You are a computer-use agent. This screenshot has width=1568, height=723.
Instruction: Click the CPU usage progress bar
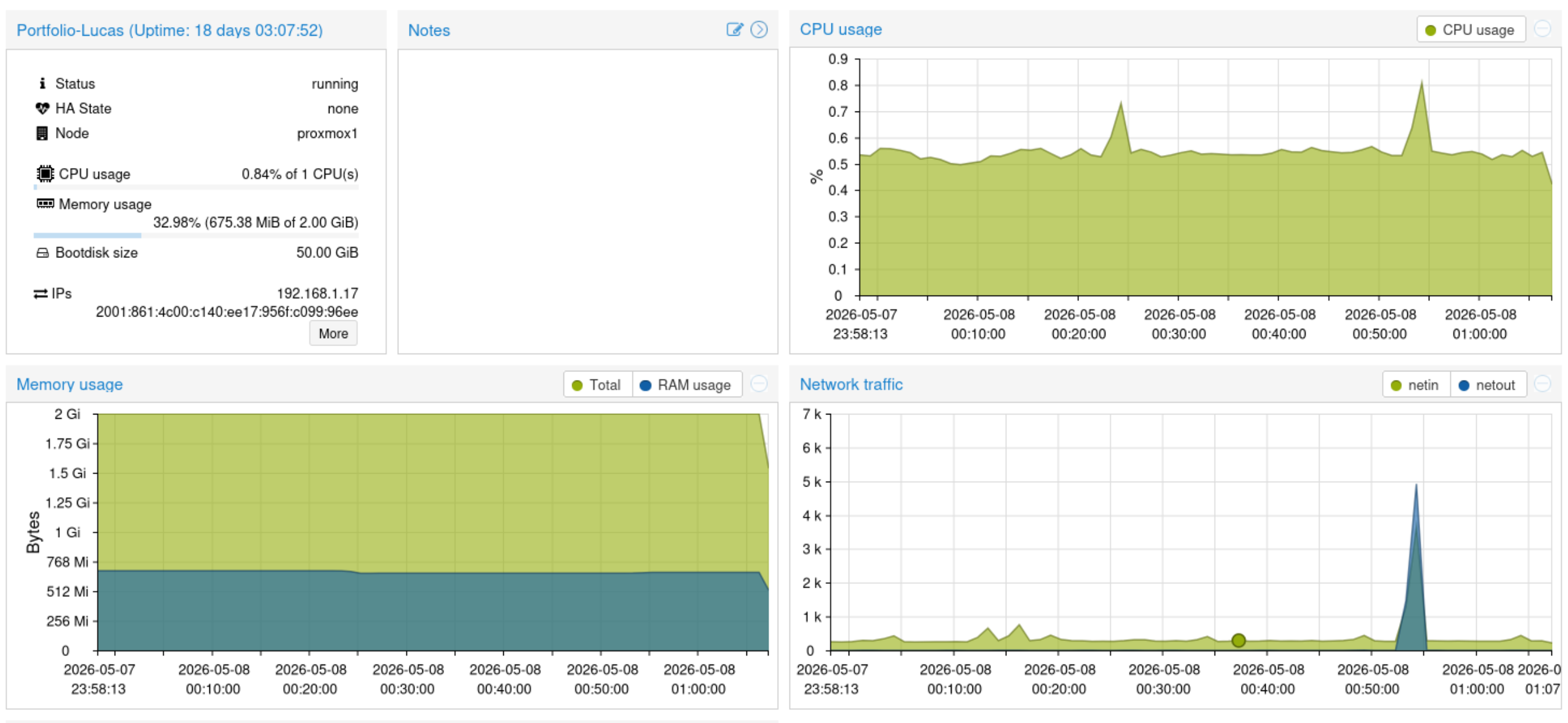196,187
